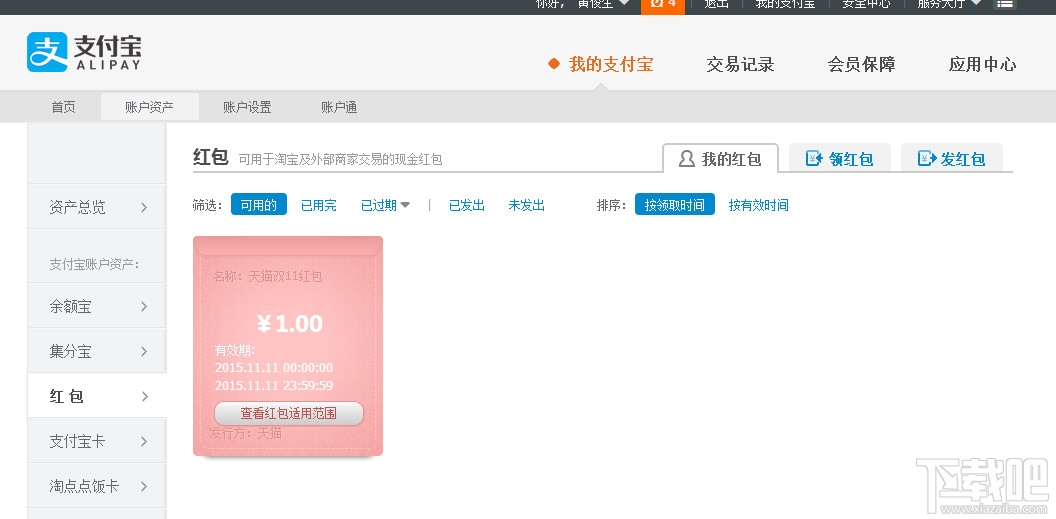Viewport: 1056px width, 519px height.
Task: Switch to 账户资产 sub-navigation tab
Action: [x=150, y=107]
